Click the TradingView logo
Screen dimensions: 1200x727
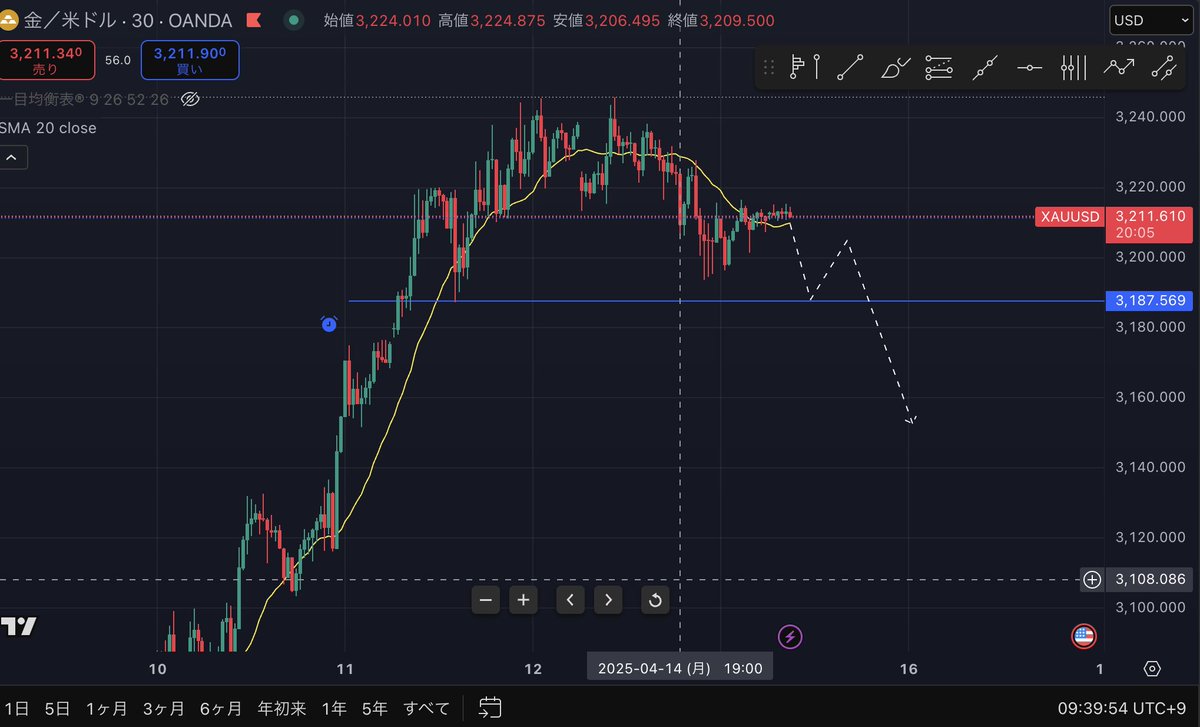pyautogui.click(x=18, y=627)
